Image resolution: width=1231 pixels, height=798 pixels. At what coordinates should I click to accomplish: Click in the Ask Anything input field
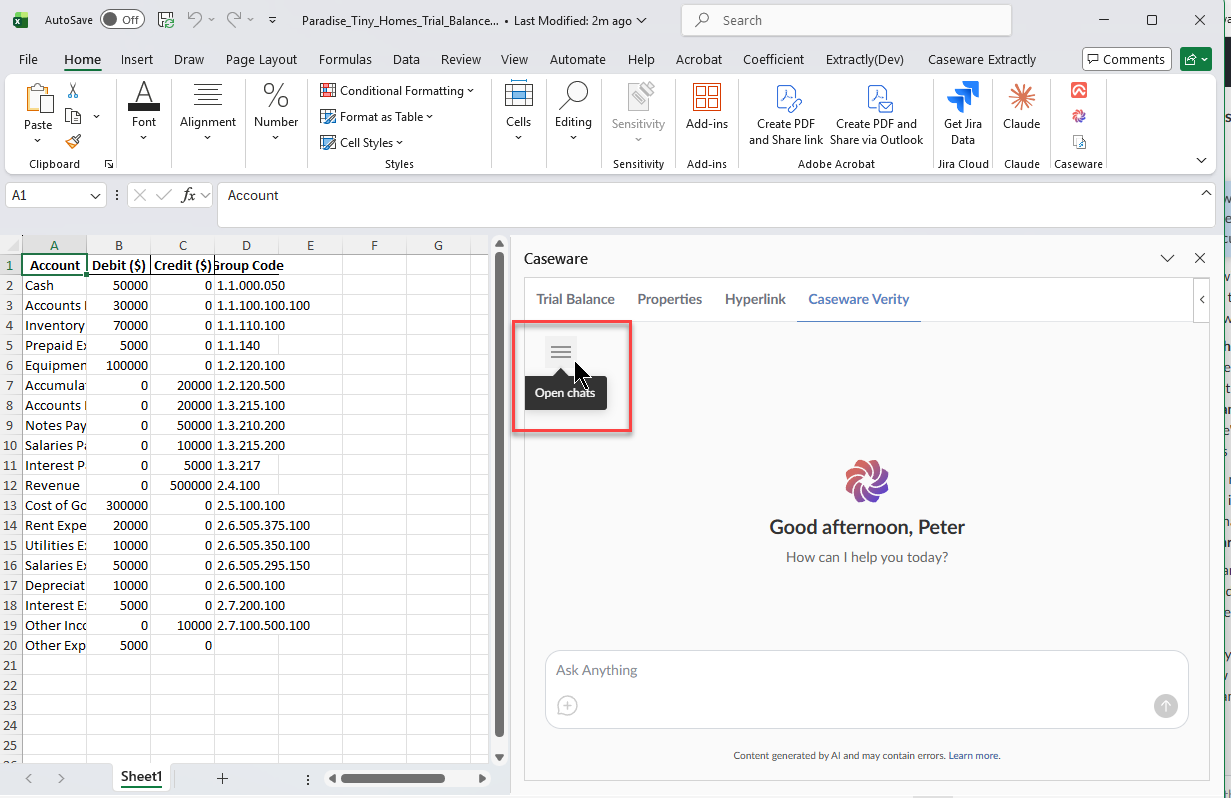(x=866, y=670)
